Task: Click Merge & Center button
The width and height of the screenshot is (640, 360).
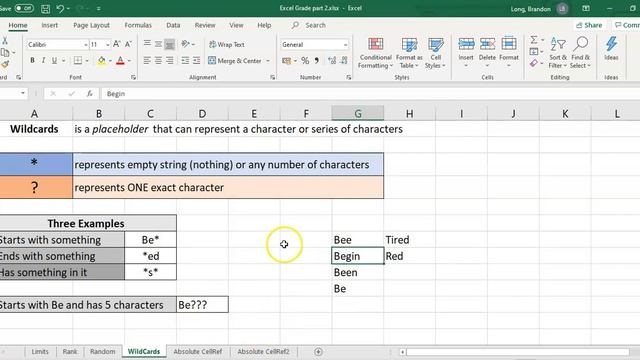Action: point(235,61)
